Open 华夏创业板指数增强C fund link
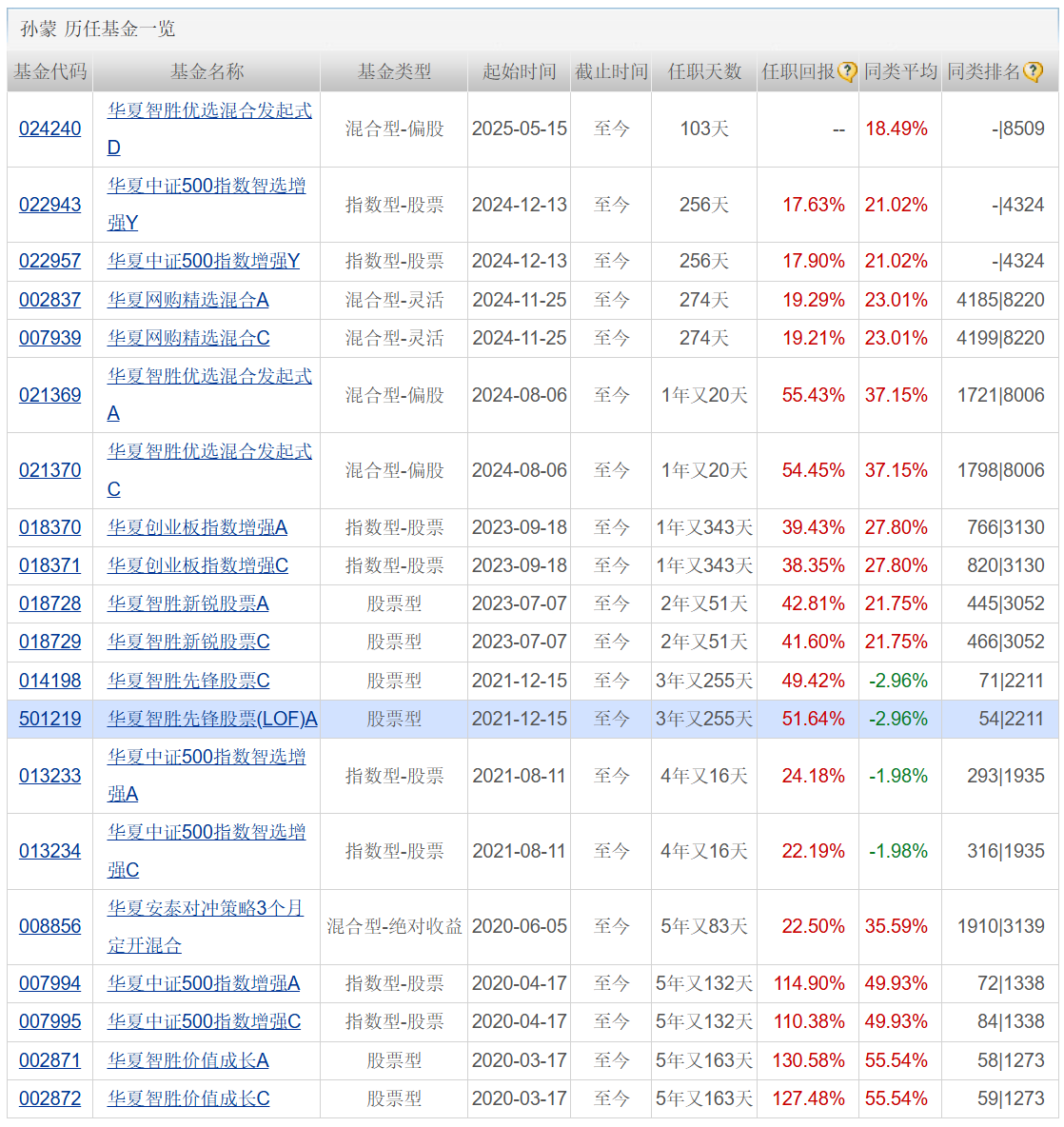Viewport: 1064px width, 1127px height. pos(198,565)
